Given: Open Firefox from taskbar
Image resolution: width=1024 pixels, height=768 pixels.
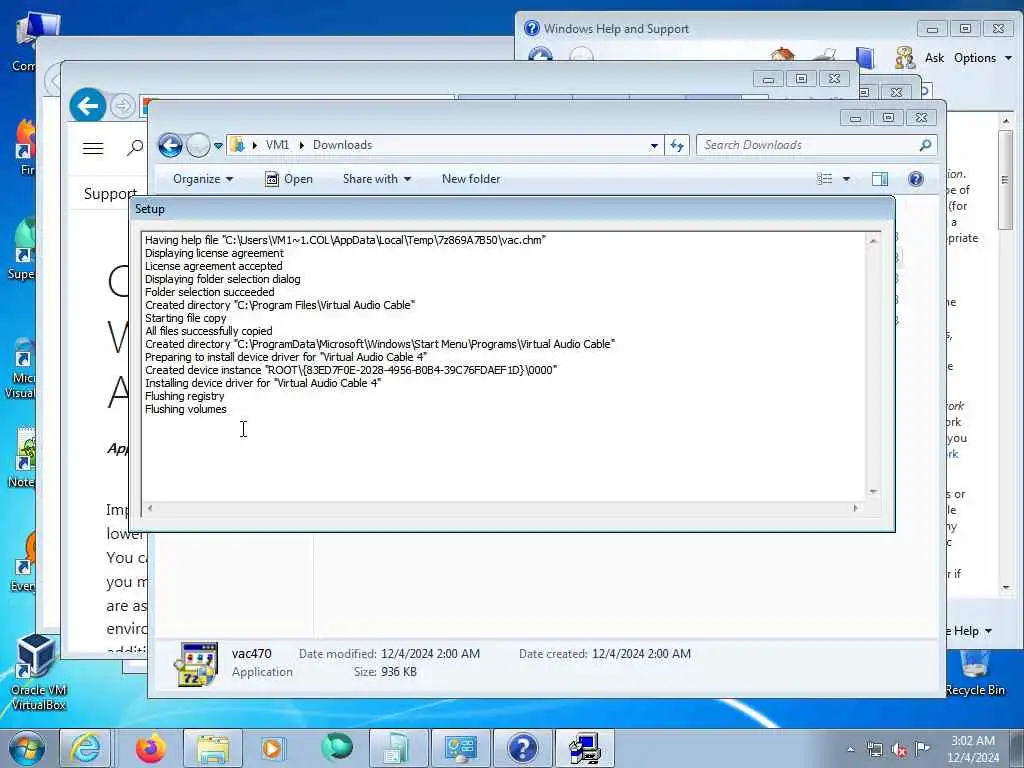Looking at the screenshot, I should pyautogui.click(x=151, y=748).
